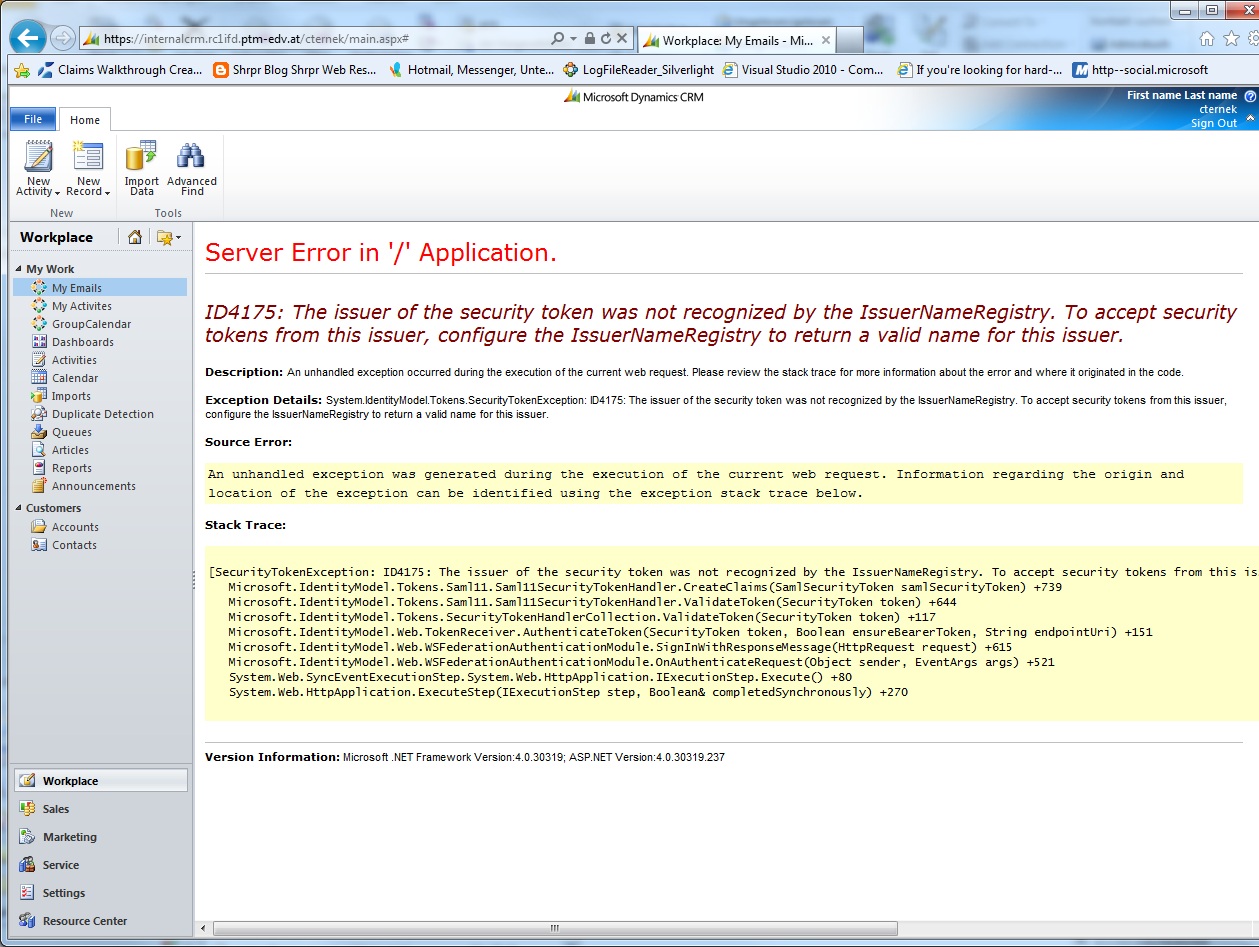The width and height of the screenshot is (1259, 947).
Task: Click the Add to Favorites bar star icon
Action: [22, 70]
